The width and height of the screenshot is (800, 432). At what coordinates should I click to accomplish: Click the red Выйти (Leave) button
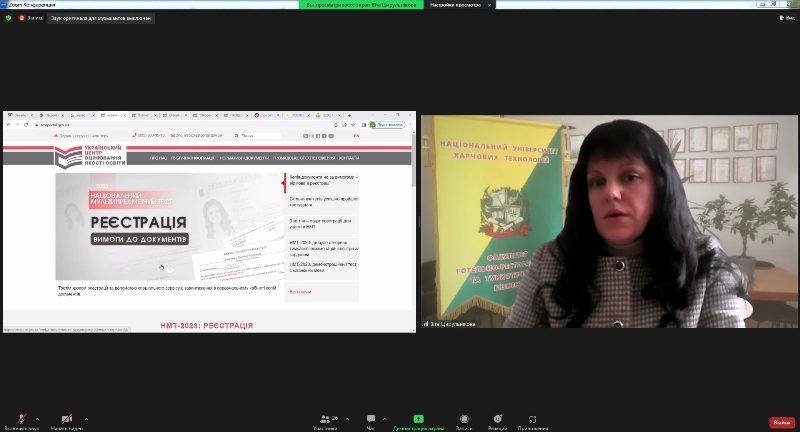point(782,422)
